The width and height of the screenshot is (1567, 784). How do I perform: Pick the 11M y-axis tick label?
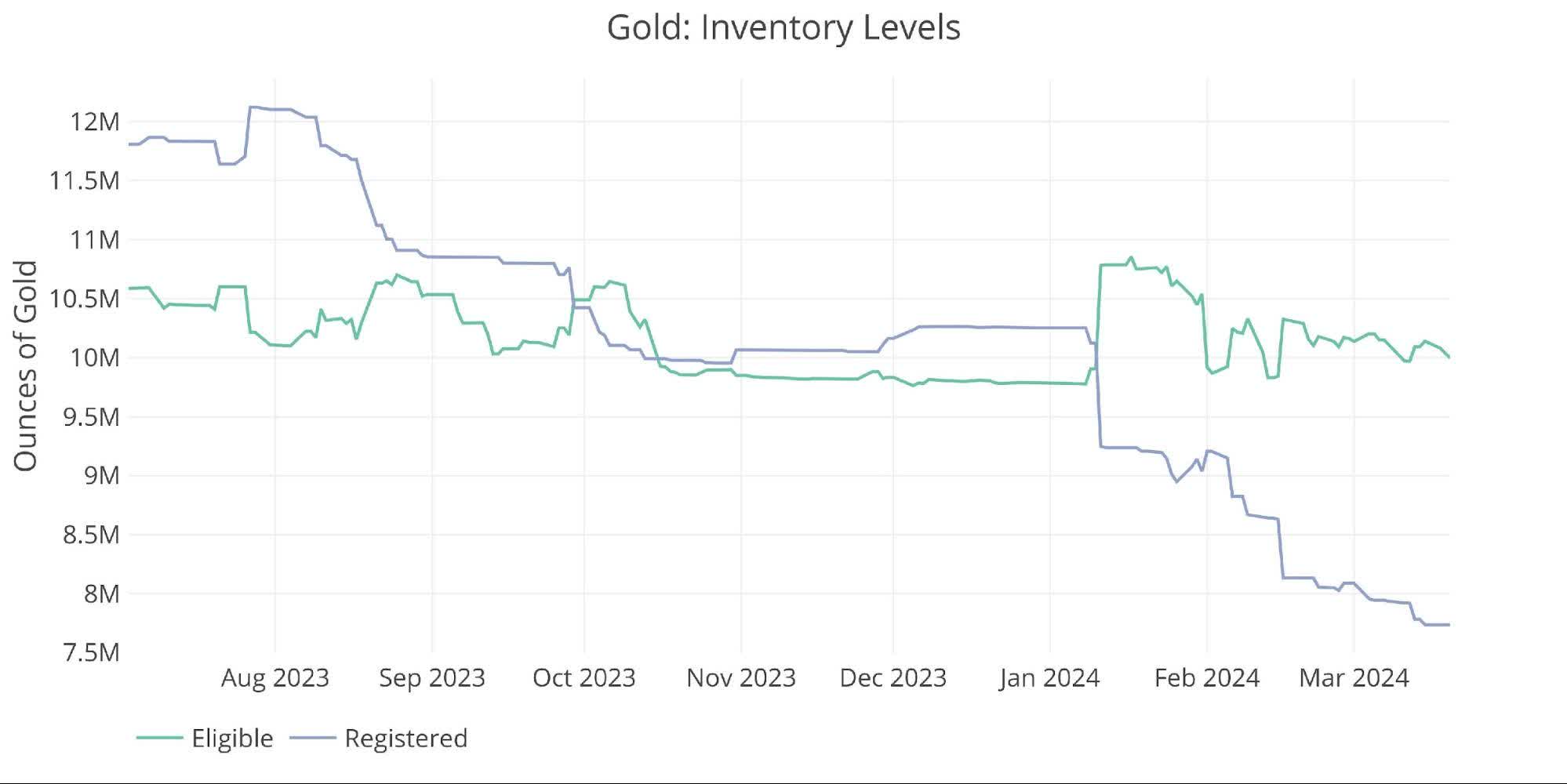95,239
